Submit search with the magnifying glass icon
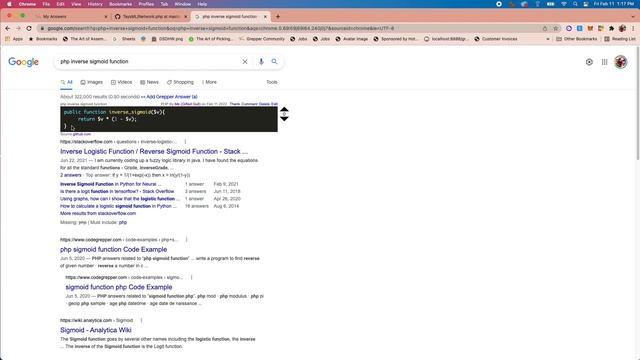640x360 pixels. (274, 61)
